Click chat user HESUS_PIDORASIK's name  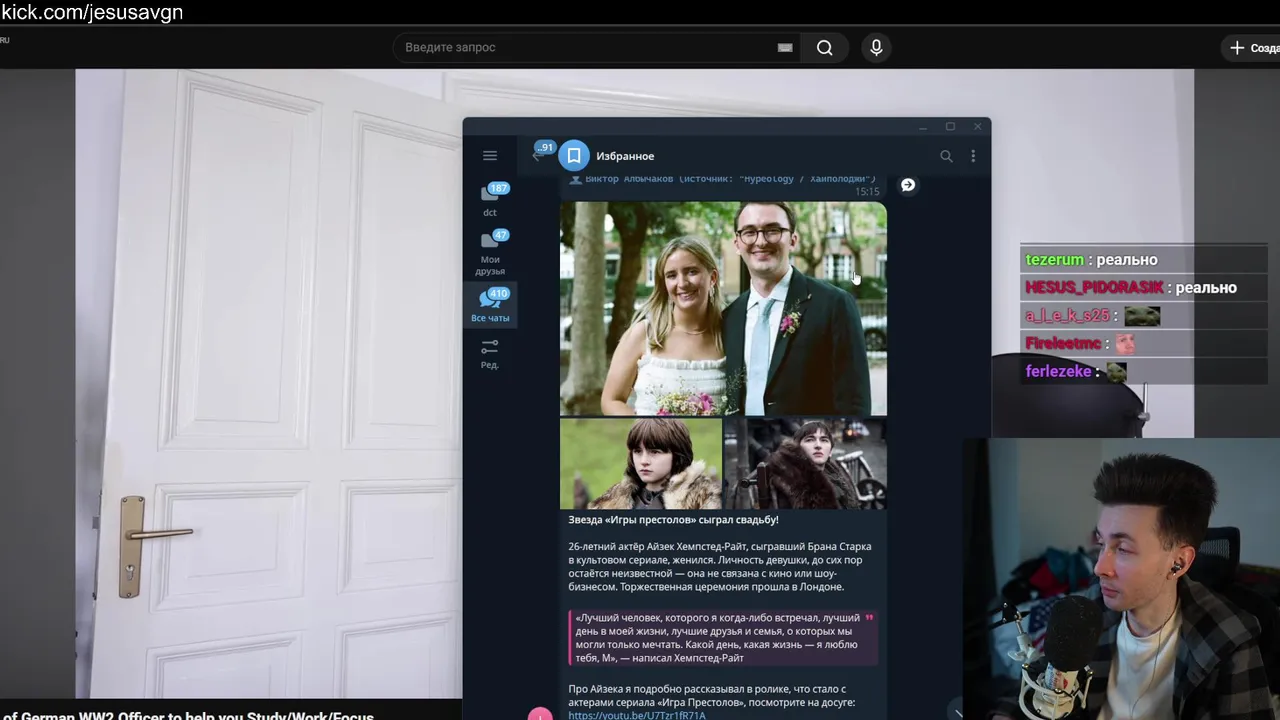pos(1094,287)
